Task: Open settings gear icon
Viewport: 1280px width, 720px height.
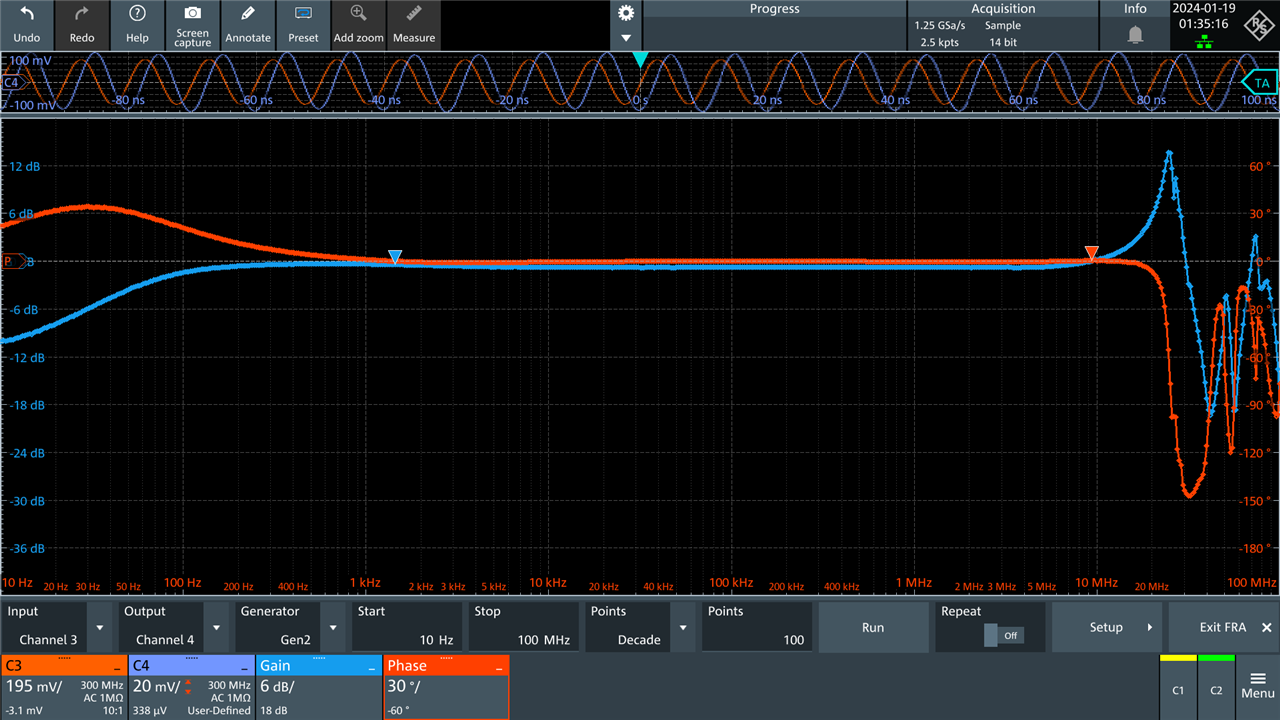Action: (x=626, y=13)
